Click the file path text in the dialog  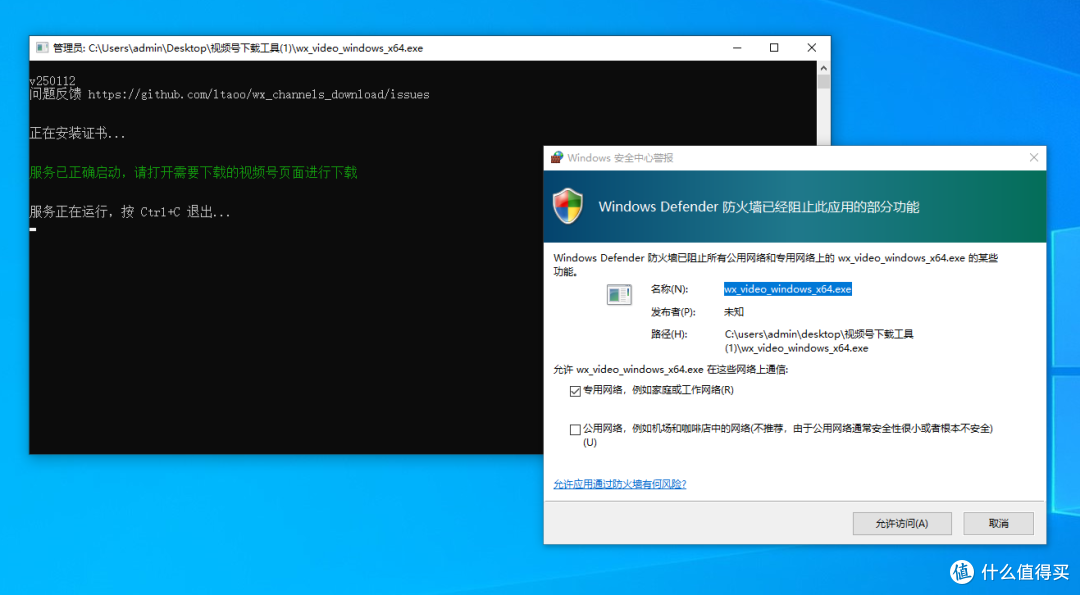point(819,341)
